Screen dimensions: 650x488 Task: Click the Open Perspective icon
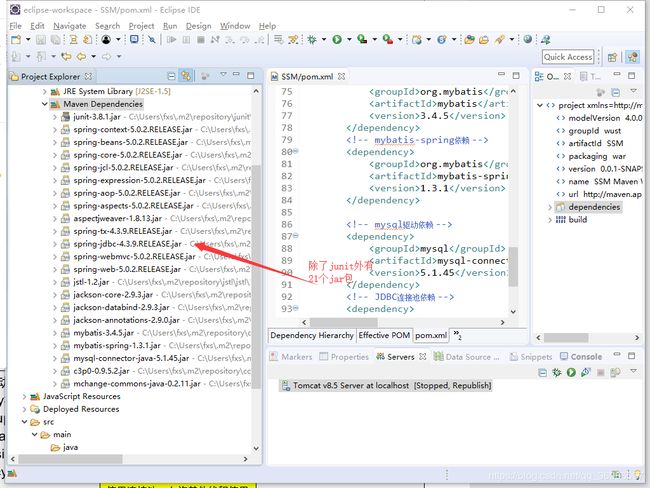click(x=612, y=57)
